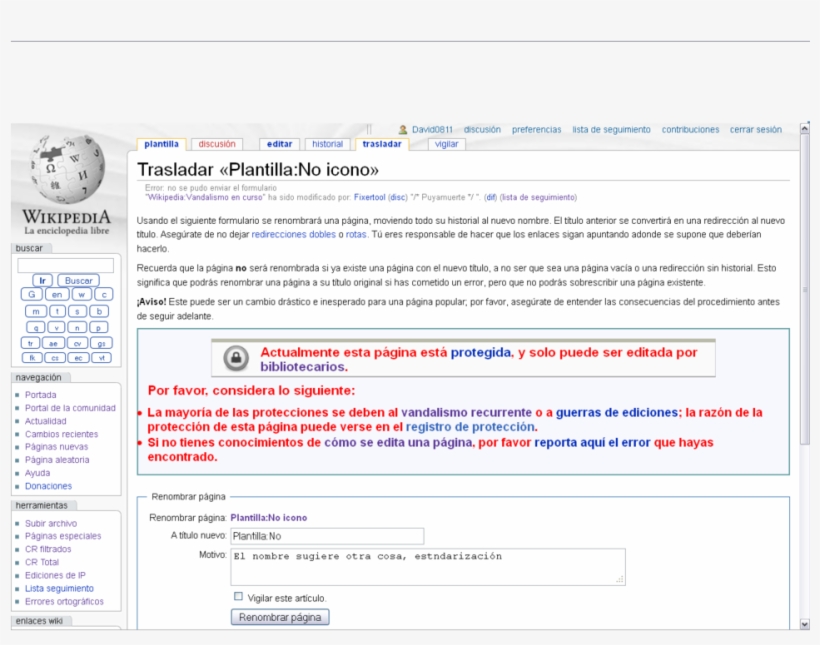Click the 'Renombrar página' submit button

click(x=280, y=617)
